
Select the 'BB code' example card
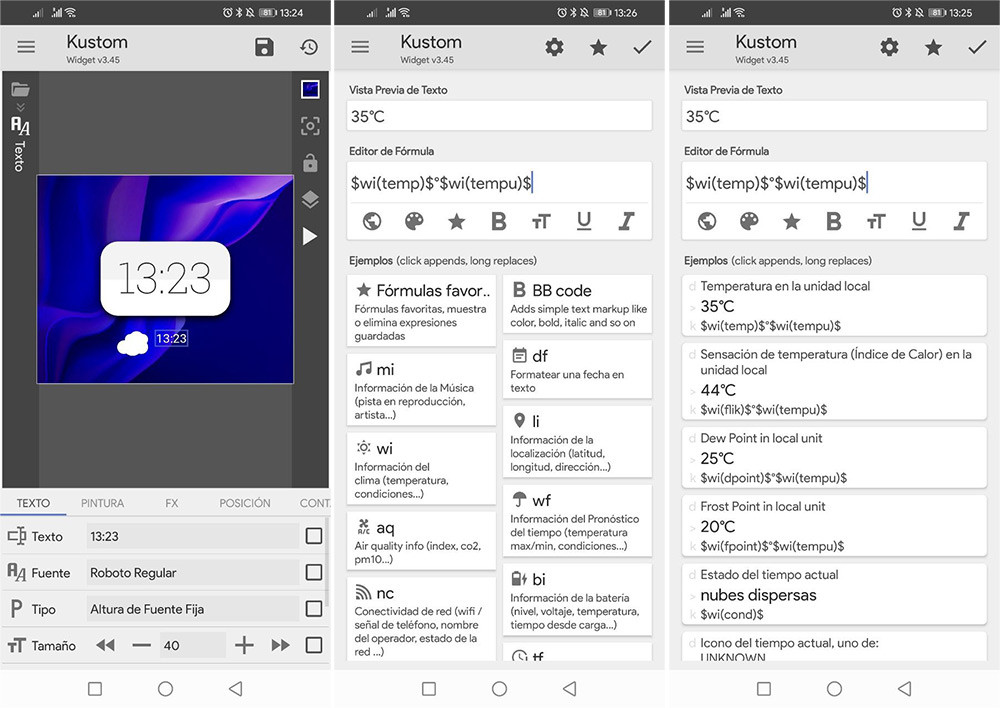coord(578,304)
